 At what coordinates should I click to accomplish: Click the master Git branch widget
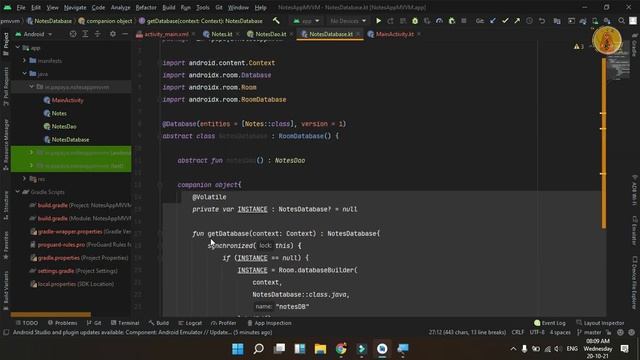click(x=590, y=332)
